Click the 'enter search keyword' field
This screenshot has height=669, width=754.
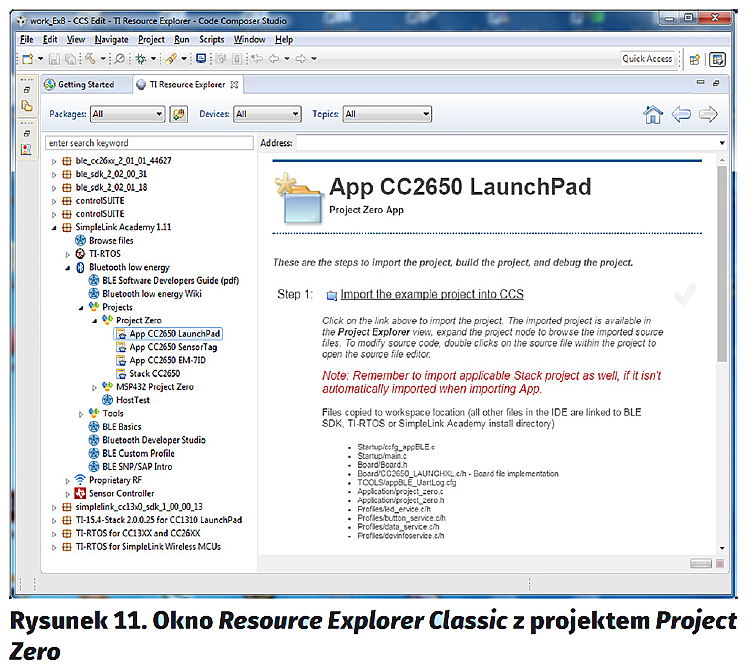(150, 143)
